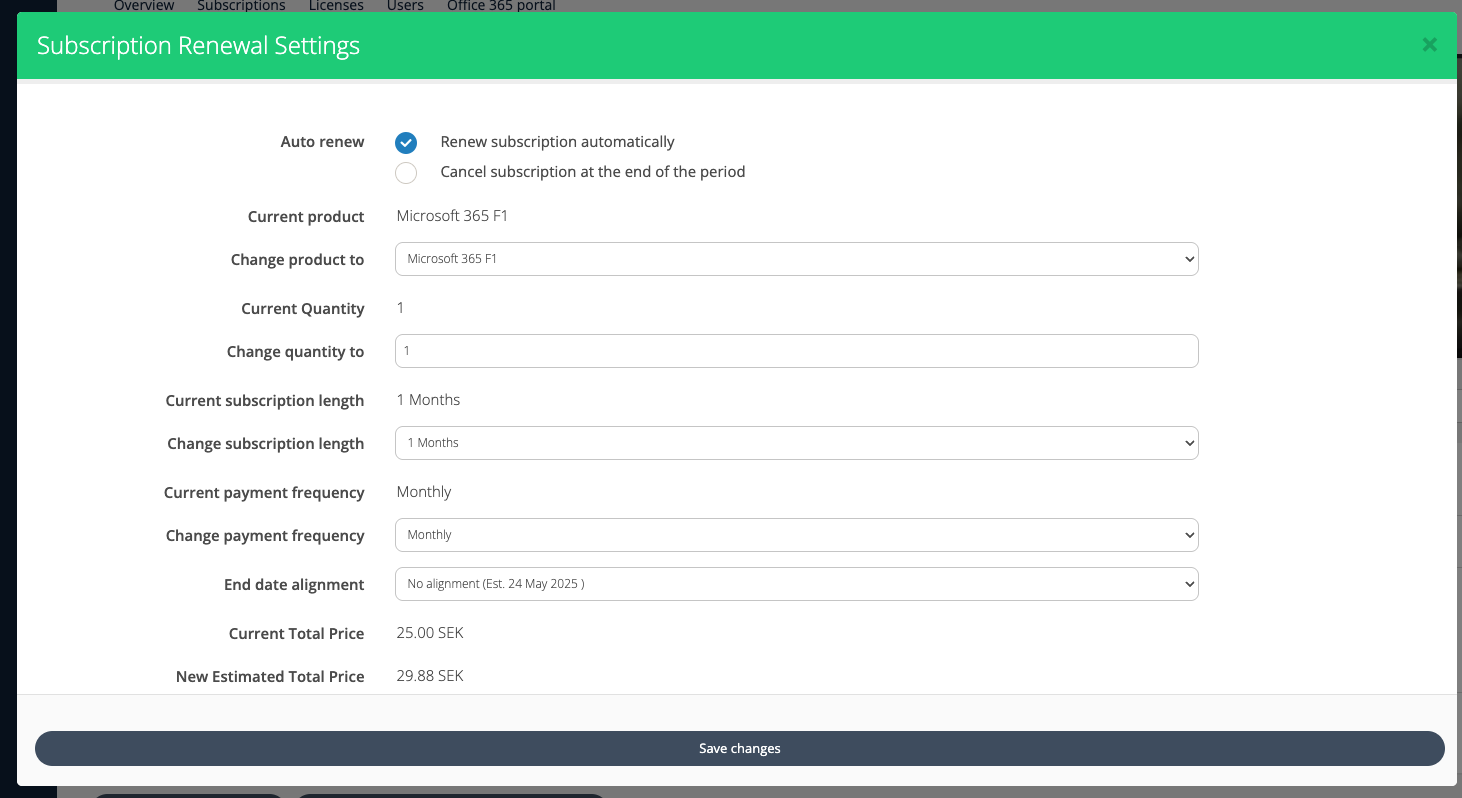1462x798 pixels.
Task: Enable Renew subscription automatically
Action: (x=406, y=142)
